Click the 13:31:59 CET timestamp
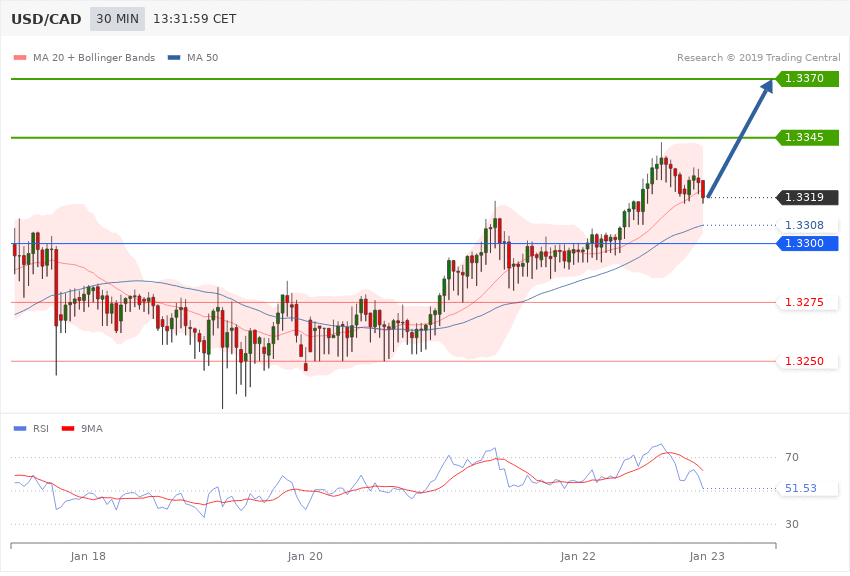The image size is (850, 576). [195, 19]
